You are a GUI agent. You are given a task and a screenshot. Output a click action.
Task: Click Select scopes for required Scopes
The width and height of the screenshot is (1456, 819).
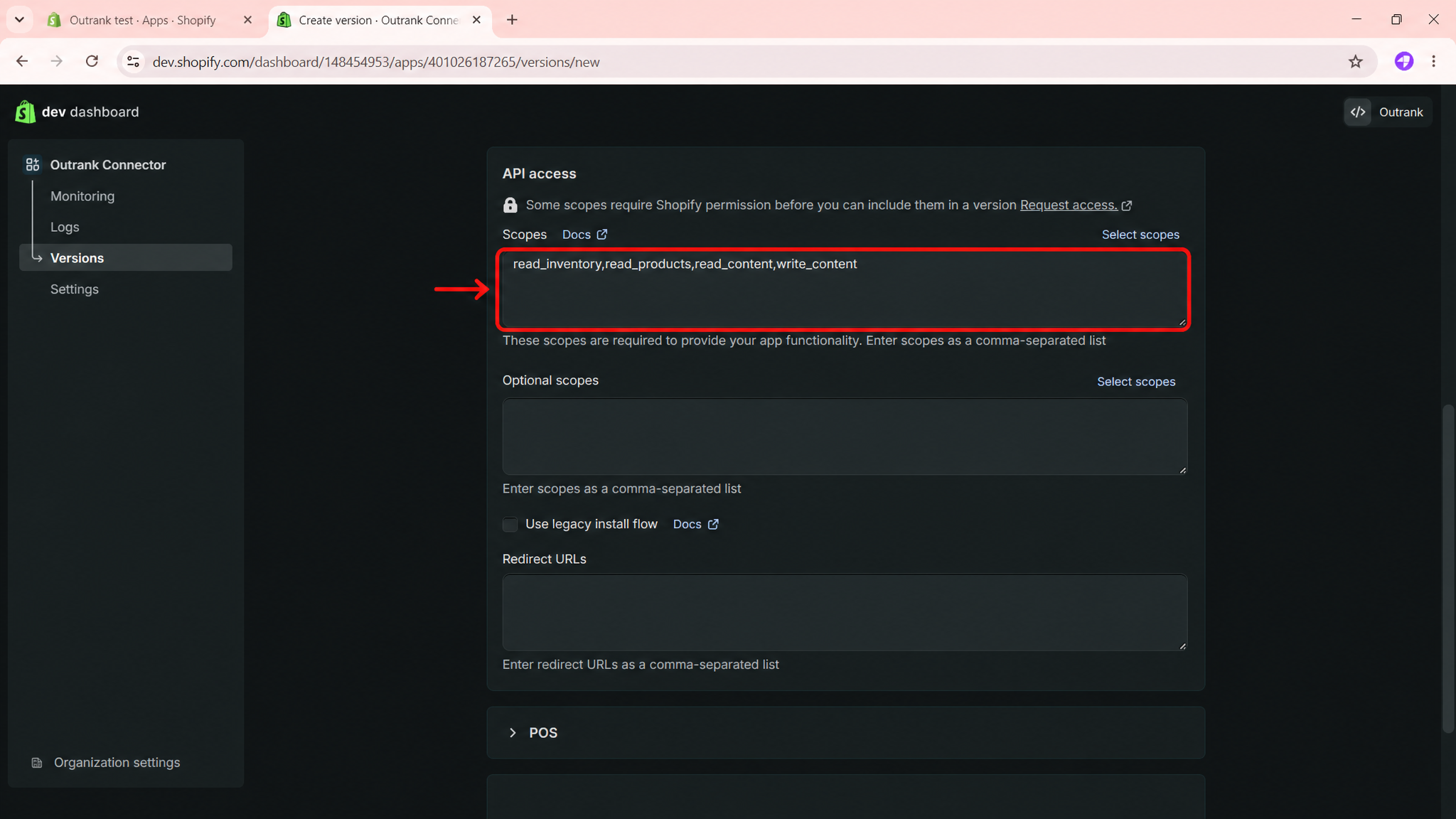[x=1140, y=235]
